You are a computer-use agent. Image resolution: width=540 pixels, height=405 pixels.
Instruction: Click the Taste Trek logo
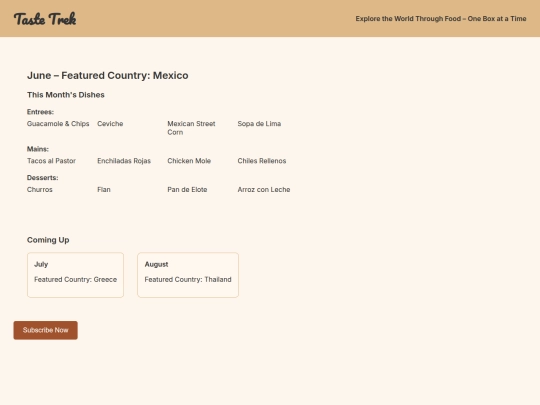pyautogui.click(x=45, y=19)
